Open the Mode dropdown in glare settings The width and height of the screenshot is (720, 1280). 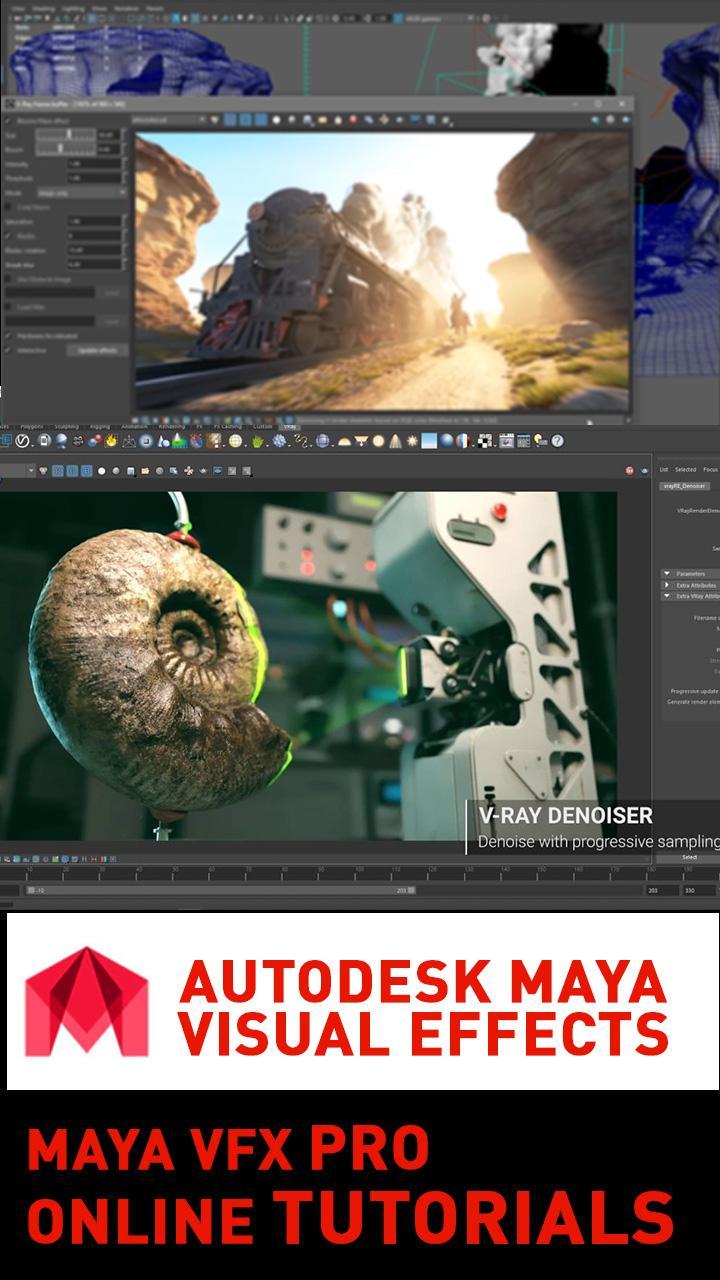[82, 193]
